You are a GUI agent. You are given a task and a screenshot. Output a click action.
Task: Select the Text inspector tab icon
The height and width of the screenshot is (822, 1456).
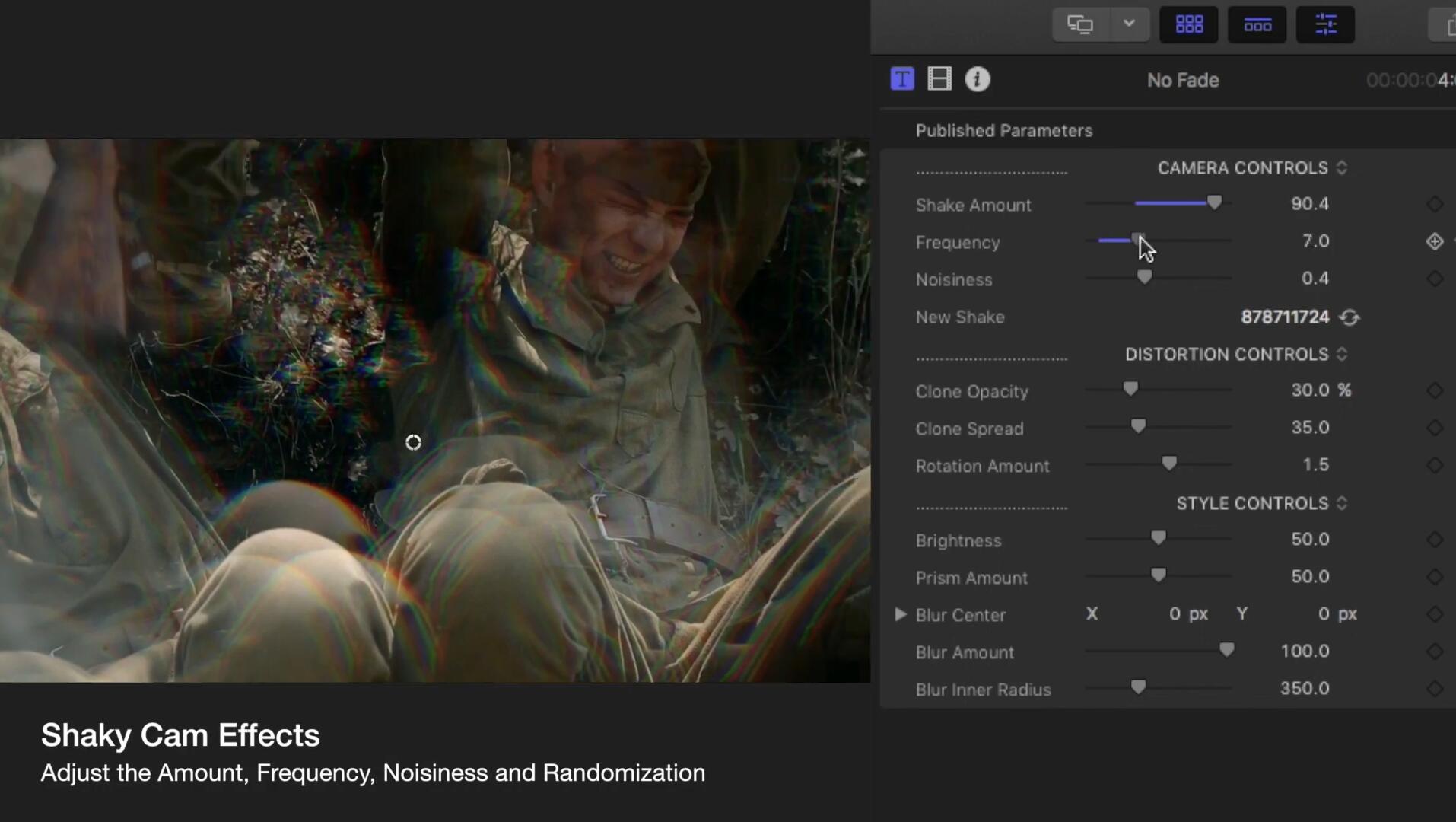point(901,78)
